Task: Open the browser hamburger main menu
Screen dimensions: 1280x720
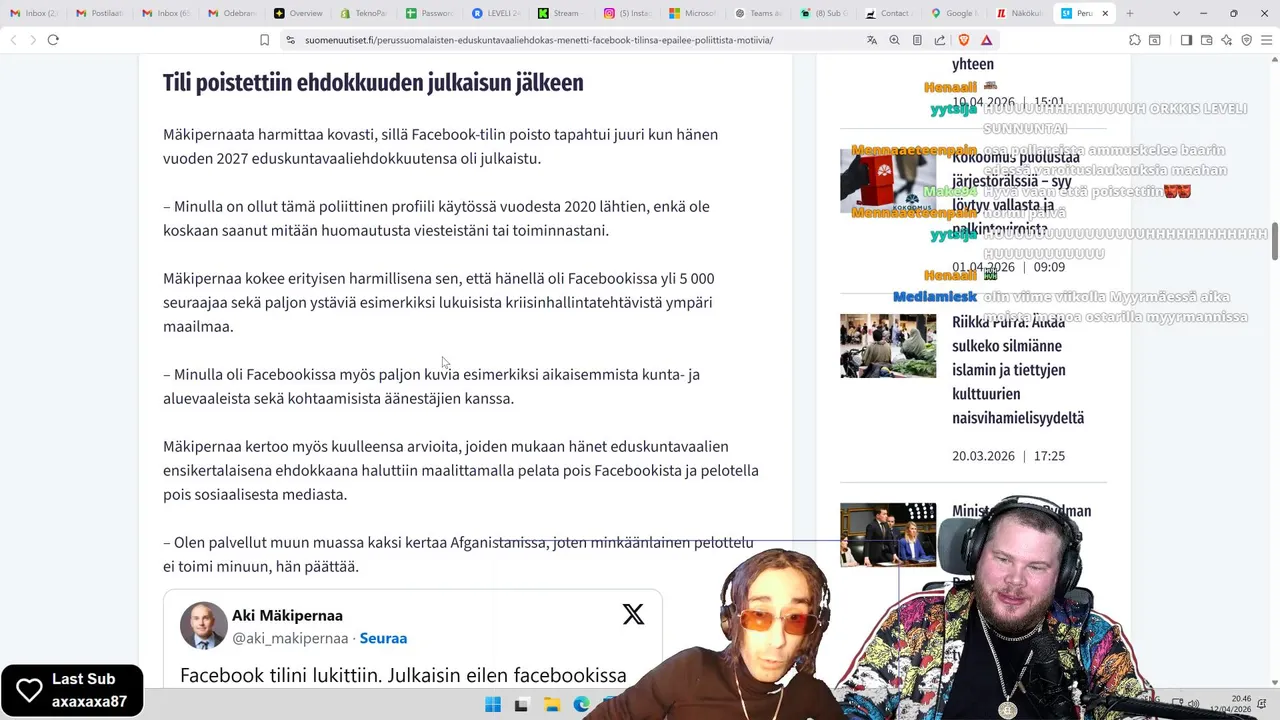Action: 1266,40
